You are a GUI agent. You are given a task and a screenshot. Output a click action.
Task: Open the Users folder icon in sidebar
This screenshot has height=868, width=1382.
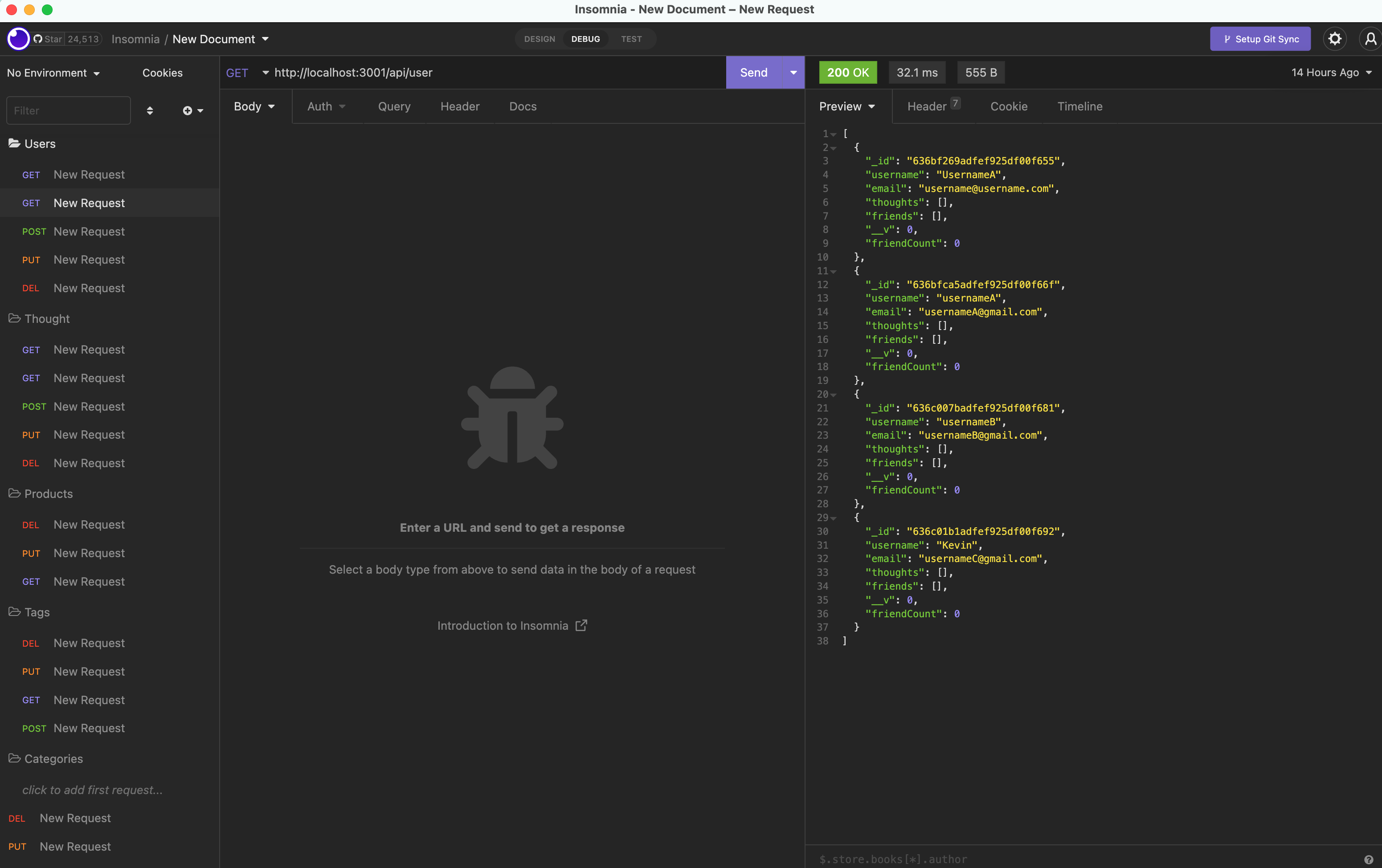coord(14,143)
